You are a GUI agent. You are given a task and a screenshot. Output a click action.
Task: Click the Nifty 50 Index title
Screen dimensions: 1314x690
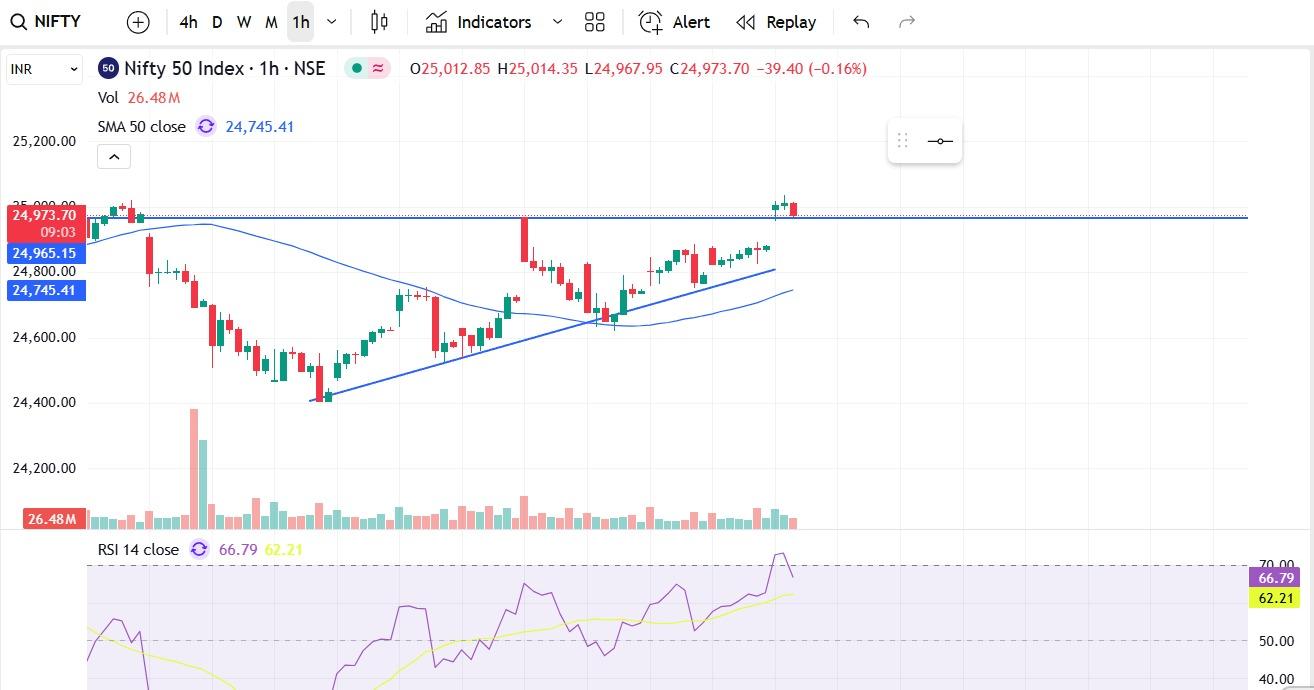(x=225, y=68)
